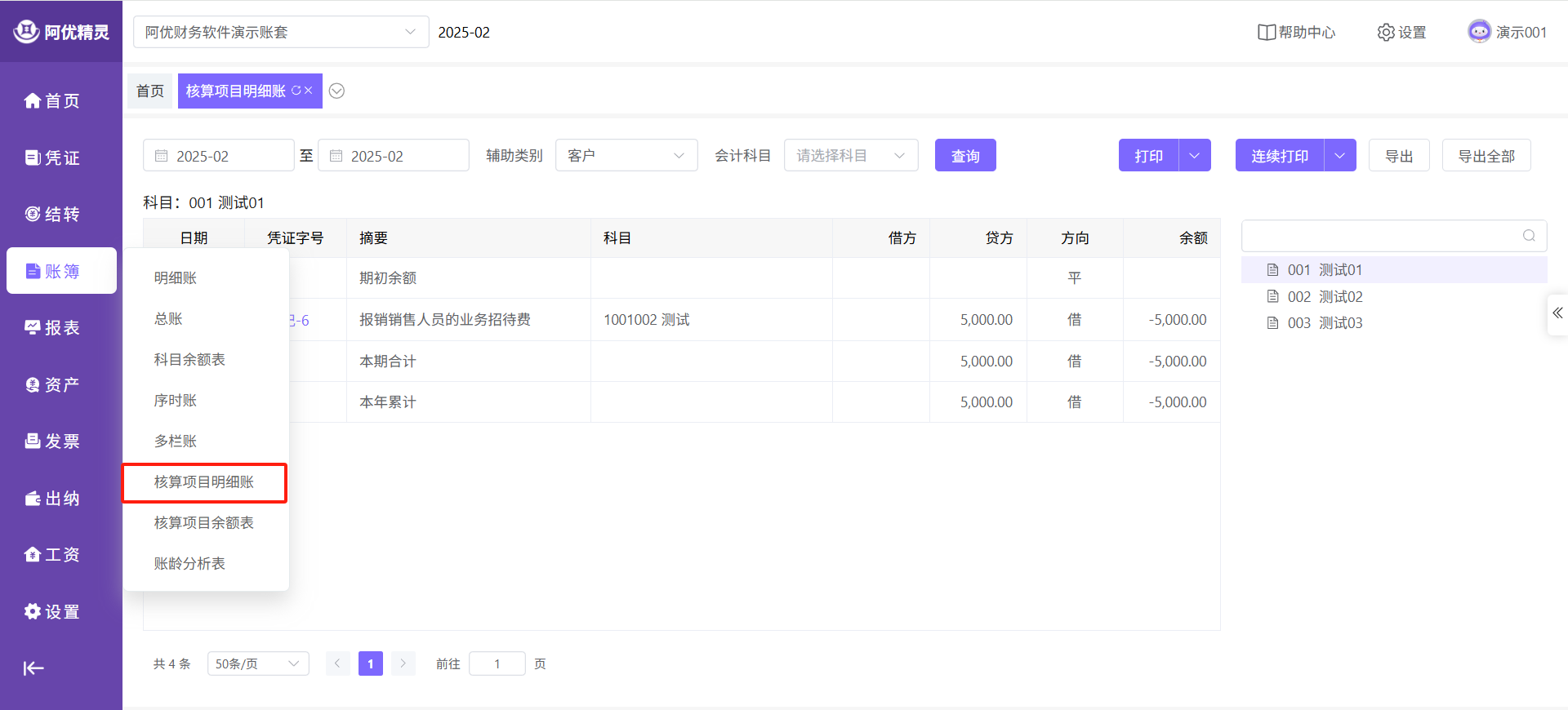Collapse the right panel with double chevron

click(x=1557, y=313)
